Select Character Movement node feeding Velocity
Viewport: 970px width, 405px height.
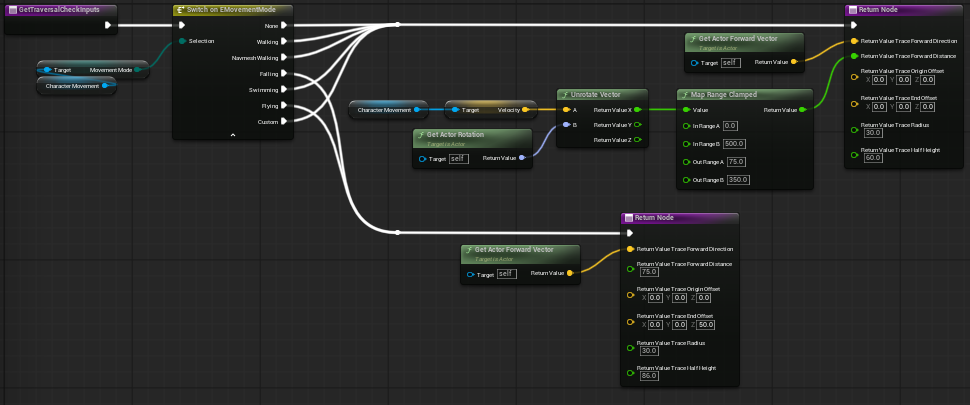(x=388, y=109)
